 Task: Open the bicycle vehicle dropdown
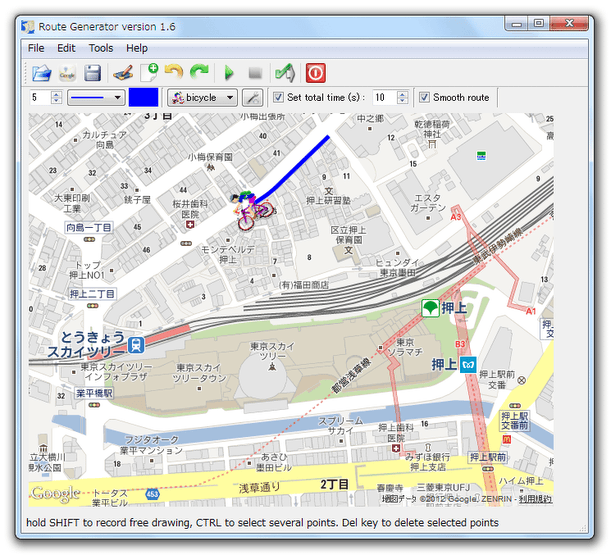point(202,97)
